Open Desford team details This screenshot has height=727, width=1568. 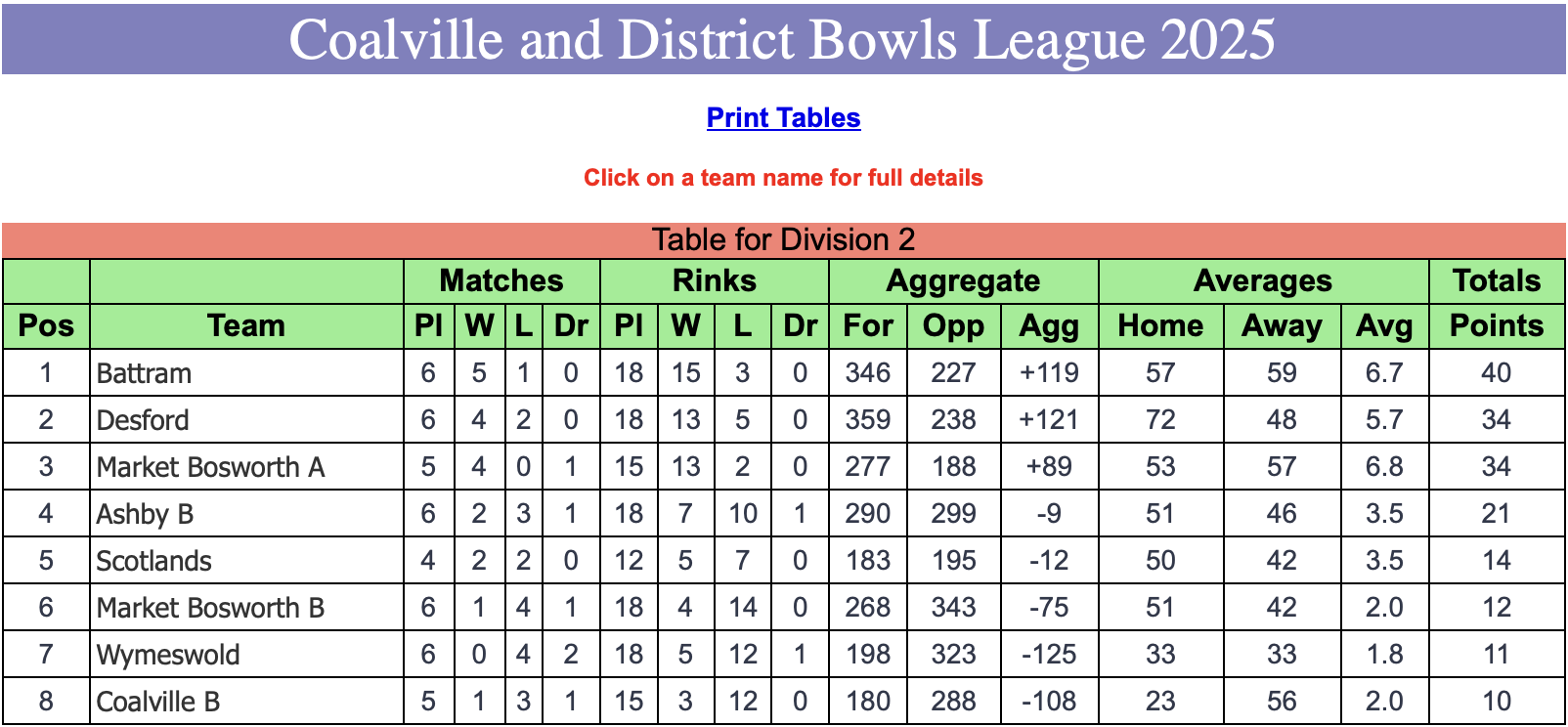pos(143,420)
